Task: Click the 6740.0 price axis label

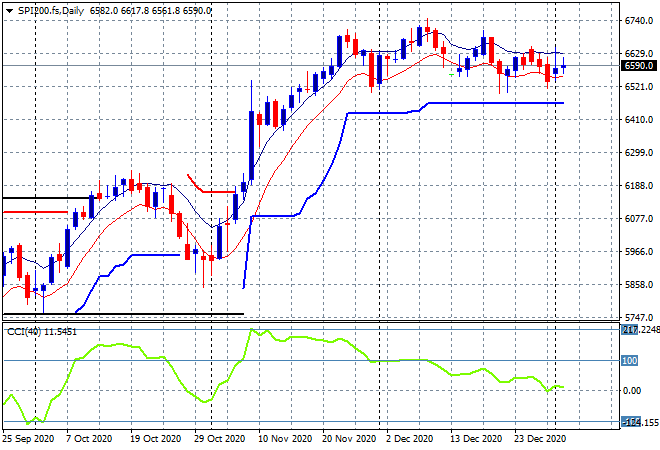Action: [x=639, y=21]
